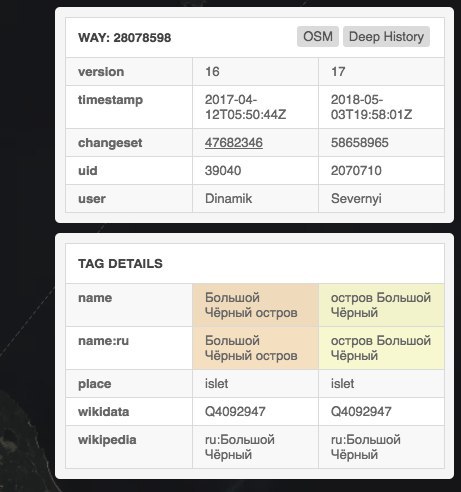Select the WAY: 28078598 heading
This screenshot has height=492, width=461.
tap(125, 38)
